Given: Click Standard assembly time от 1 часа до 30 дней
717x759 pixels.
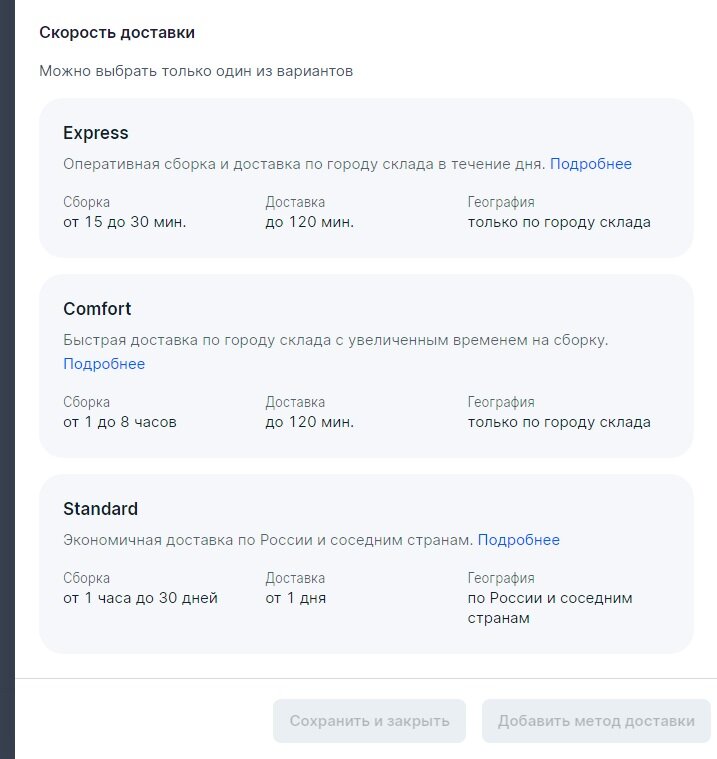Looking at the screenshot, I should coord(140,598).
